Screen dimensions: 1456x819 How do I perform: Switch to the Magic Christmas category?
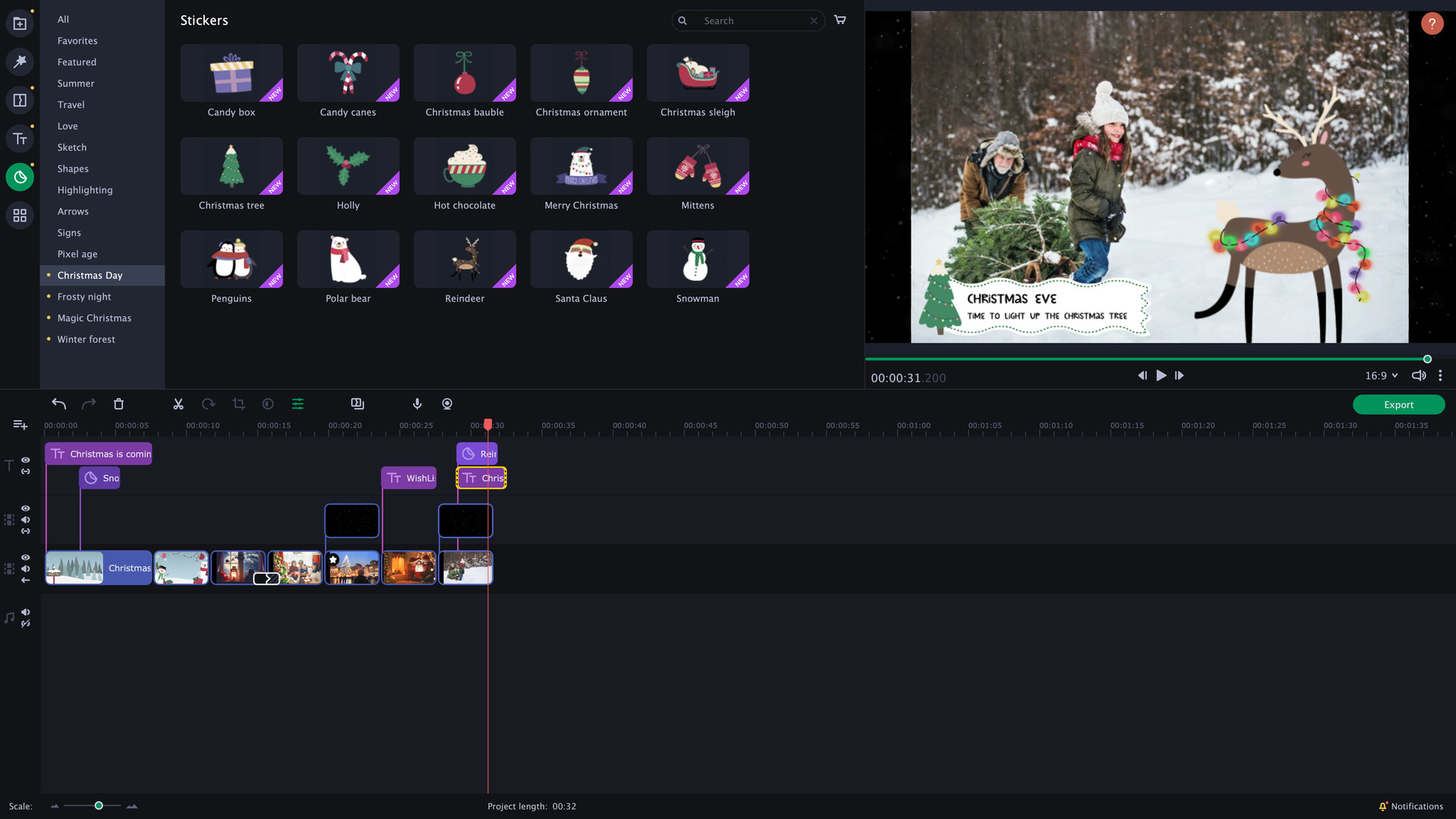point(94,318)
